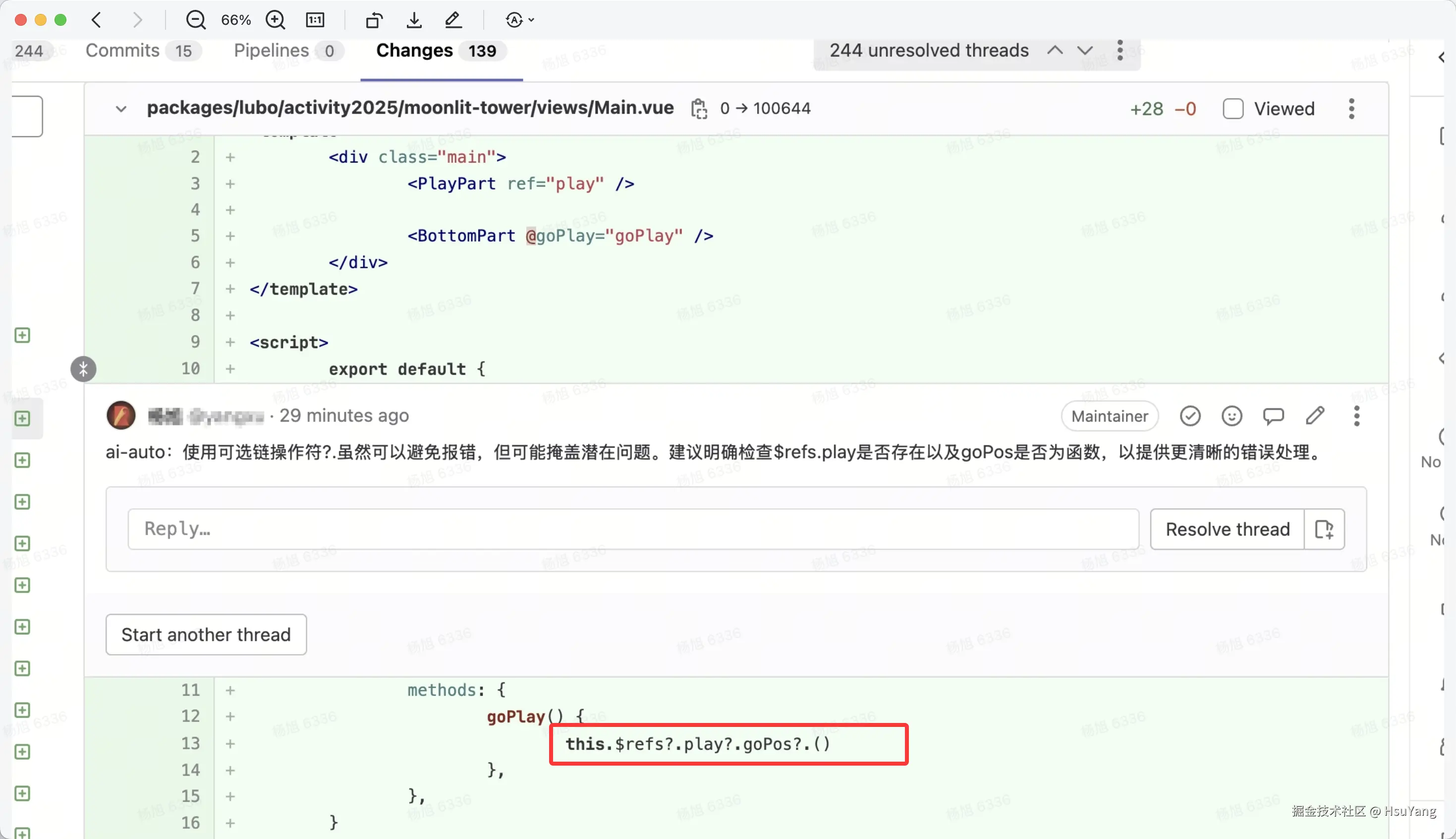Image resolution: width=1456 pixels, height=839 pixels.
Task: Edit the ai-auto comment with pencil icon
Action: point(1315,416)
